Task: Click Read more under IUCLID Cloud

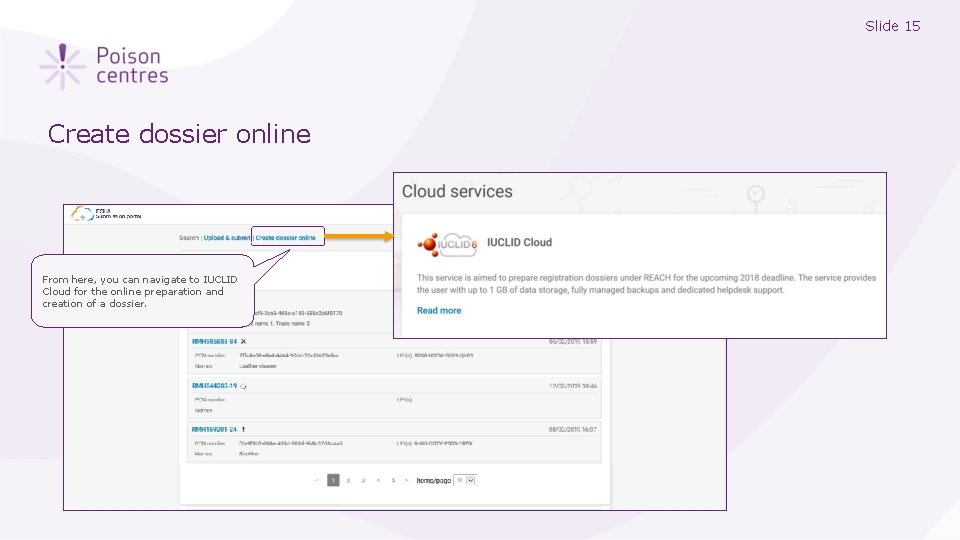Action: click(x=439, y=310)
